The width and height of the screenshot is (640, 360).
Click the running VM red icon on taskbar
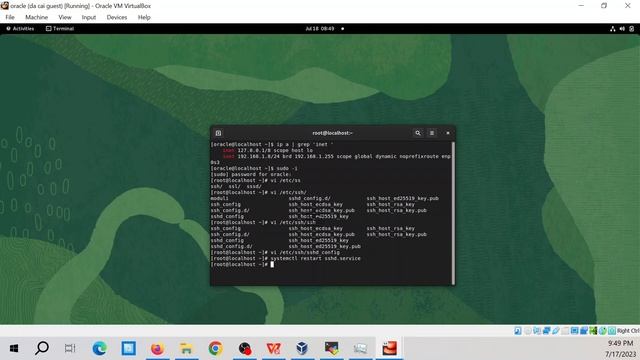click(x=389, y=348)
